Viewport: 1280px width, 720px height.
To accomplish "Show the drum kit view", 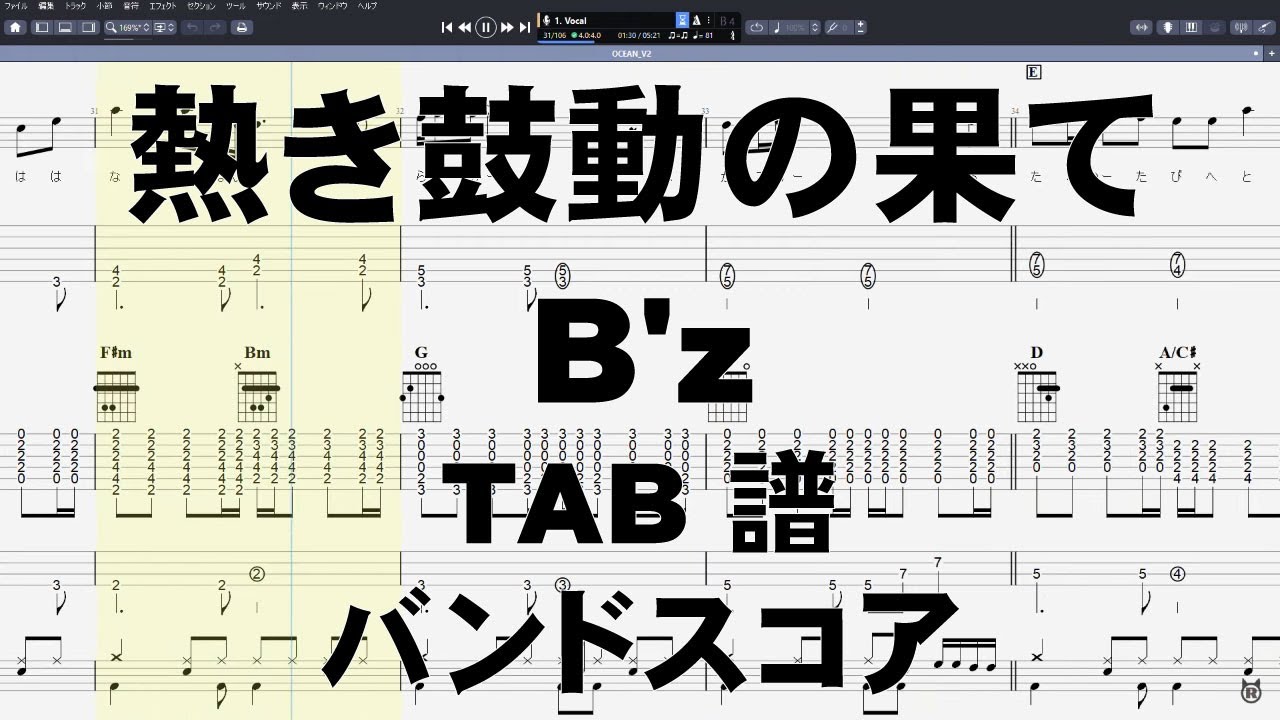I will [1213, 27].
